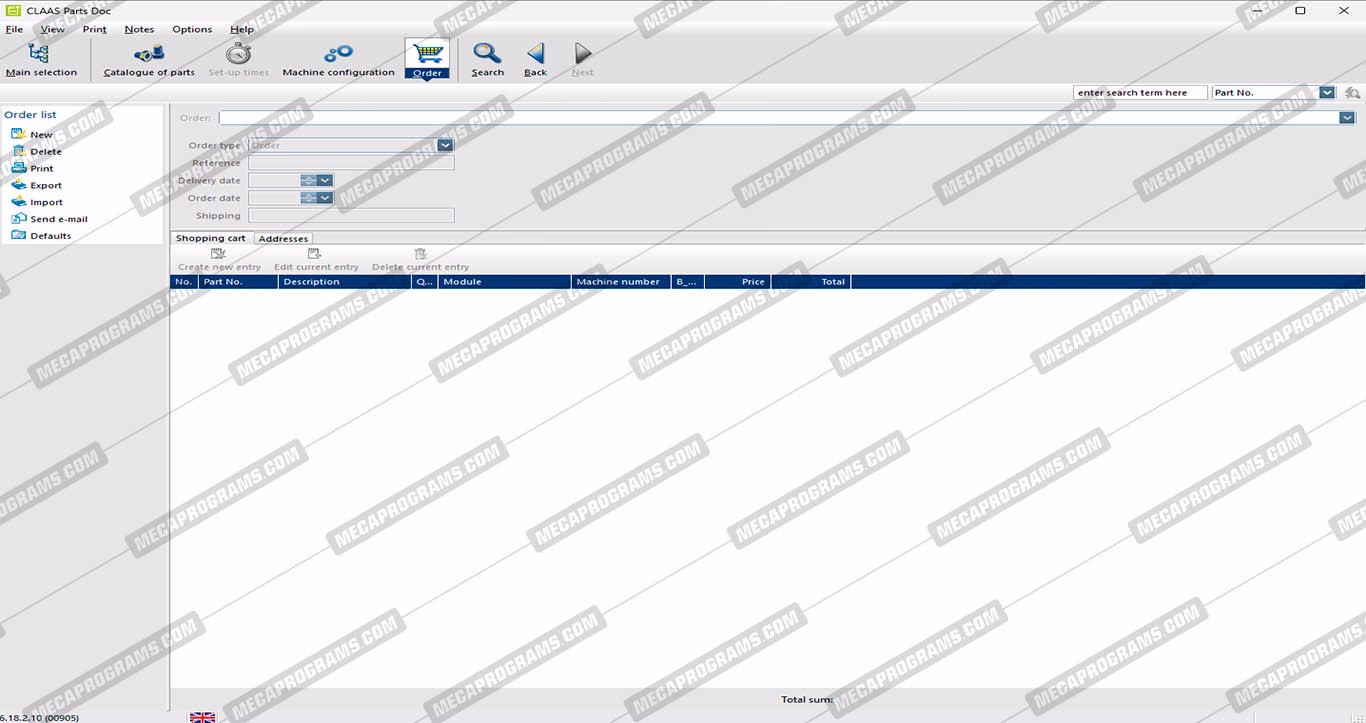Click Export in the Order list
1366x723 pixels.
(45, 185)
